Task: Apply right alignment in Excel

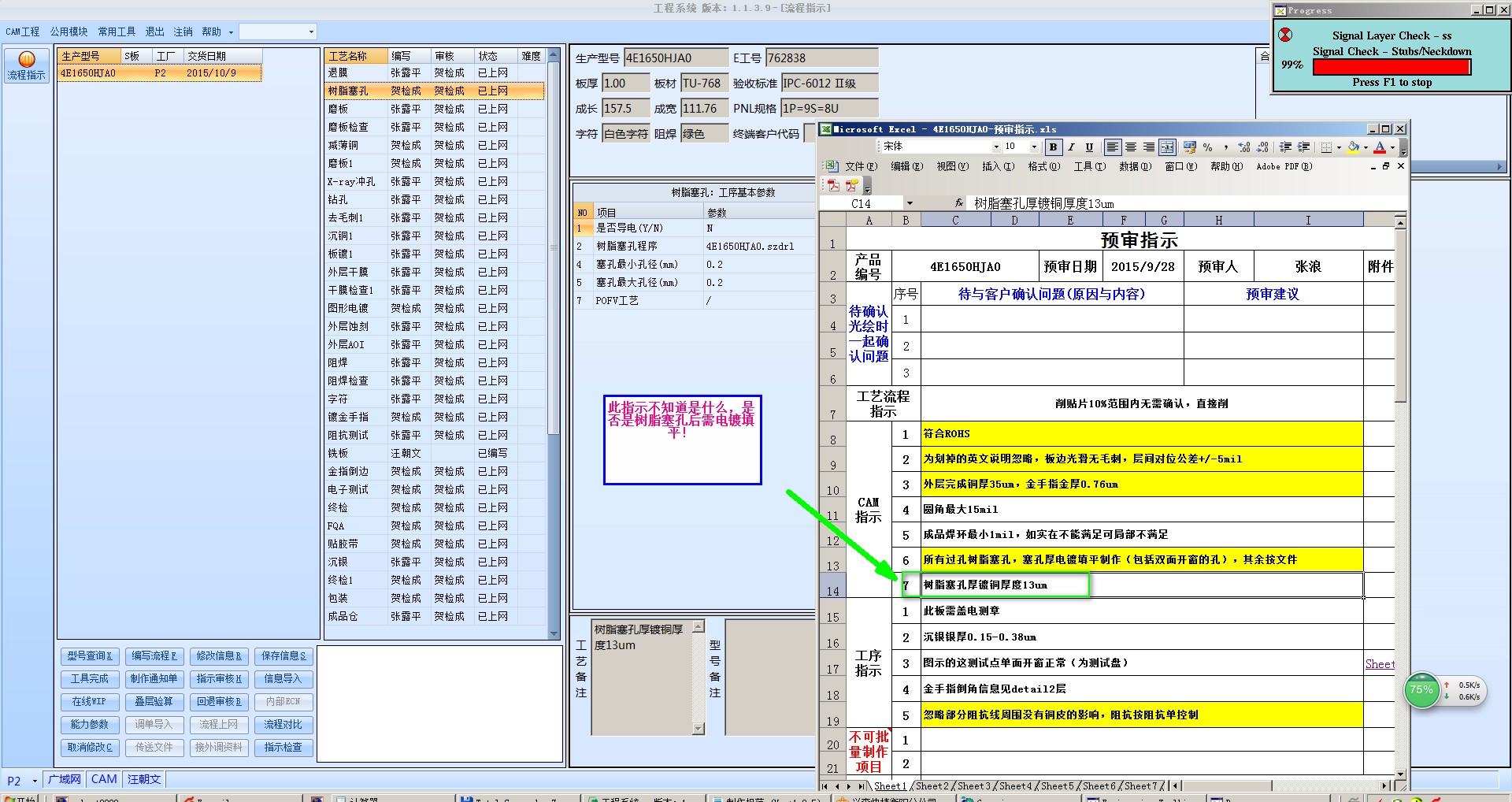Action: [1149, 147]
